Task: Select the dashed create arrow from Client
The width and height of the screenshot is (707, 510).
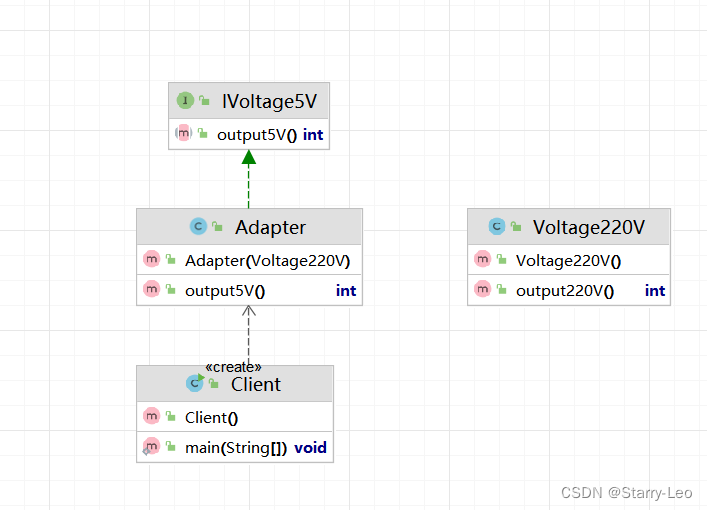Action: point(248,334)
